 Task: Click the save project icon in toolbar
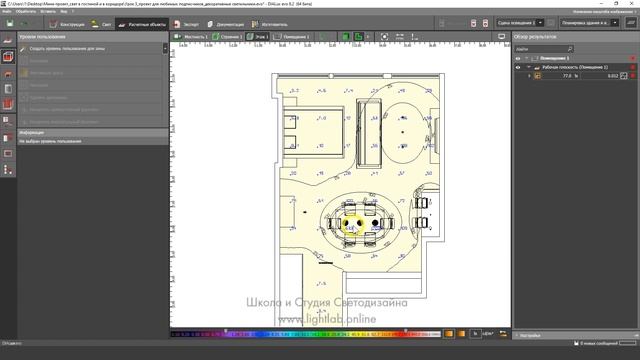click(x=10, y=24)
